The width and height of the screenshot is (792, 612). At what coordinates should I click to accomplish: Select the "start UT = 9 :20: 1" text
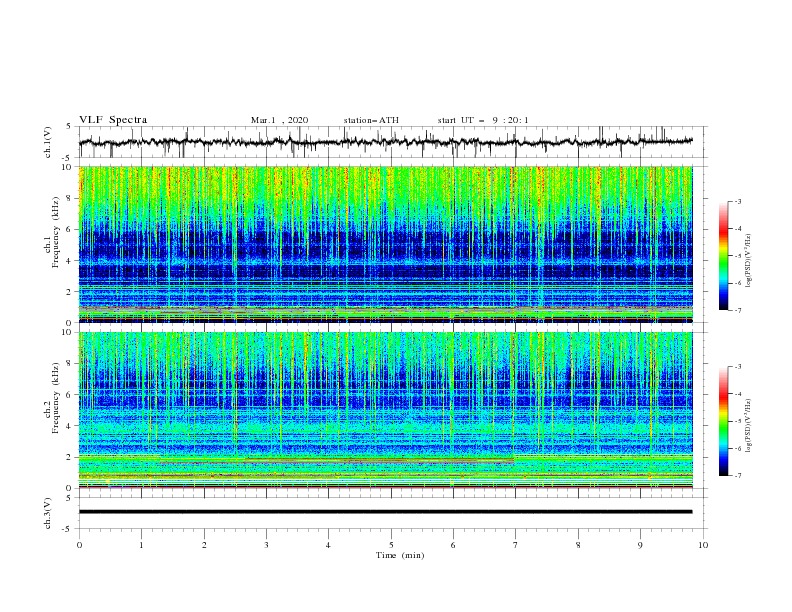point(483,120)
